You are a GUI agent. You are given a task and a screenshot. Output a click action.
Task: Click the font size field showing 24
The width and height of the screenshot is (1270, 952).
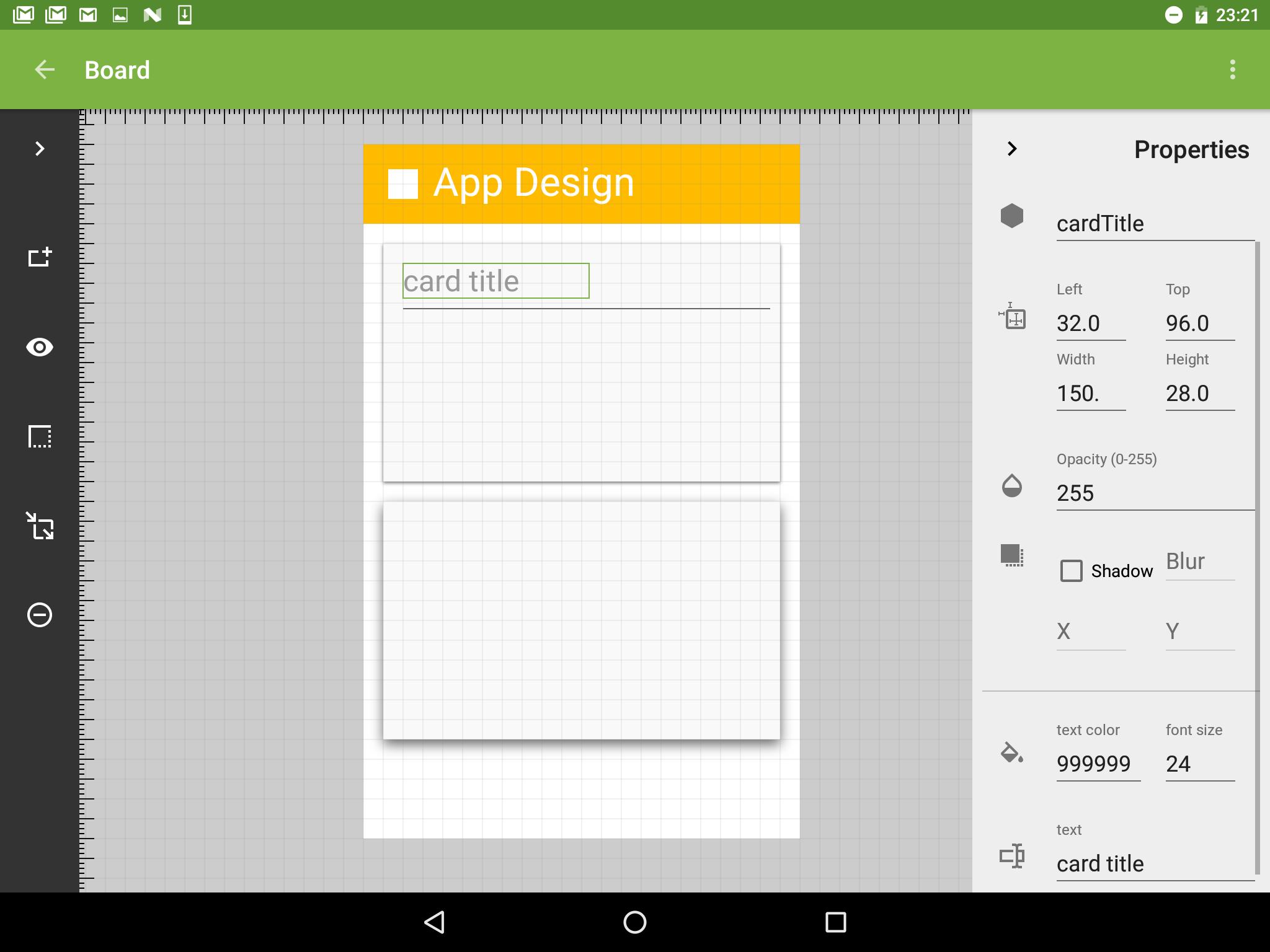click(x=1200, y=764)
